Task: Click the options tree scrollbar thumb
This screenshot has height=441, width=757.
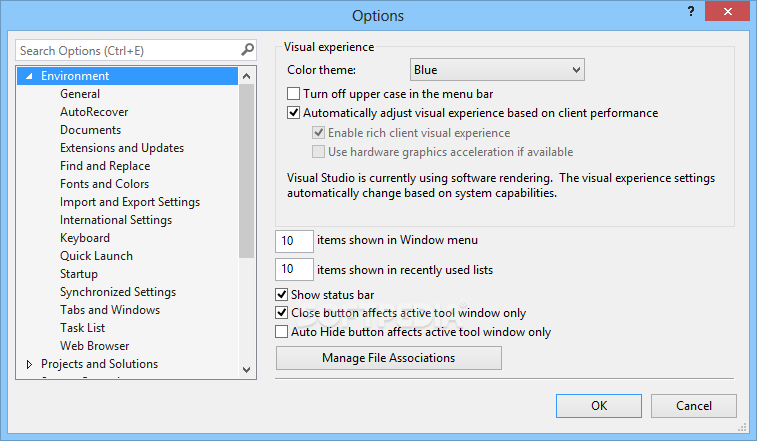Action: (246, 171)
